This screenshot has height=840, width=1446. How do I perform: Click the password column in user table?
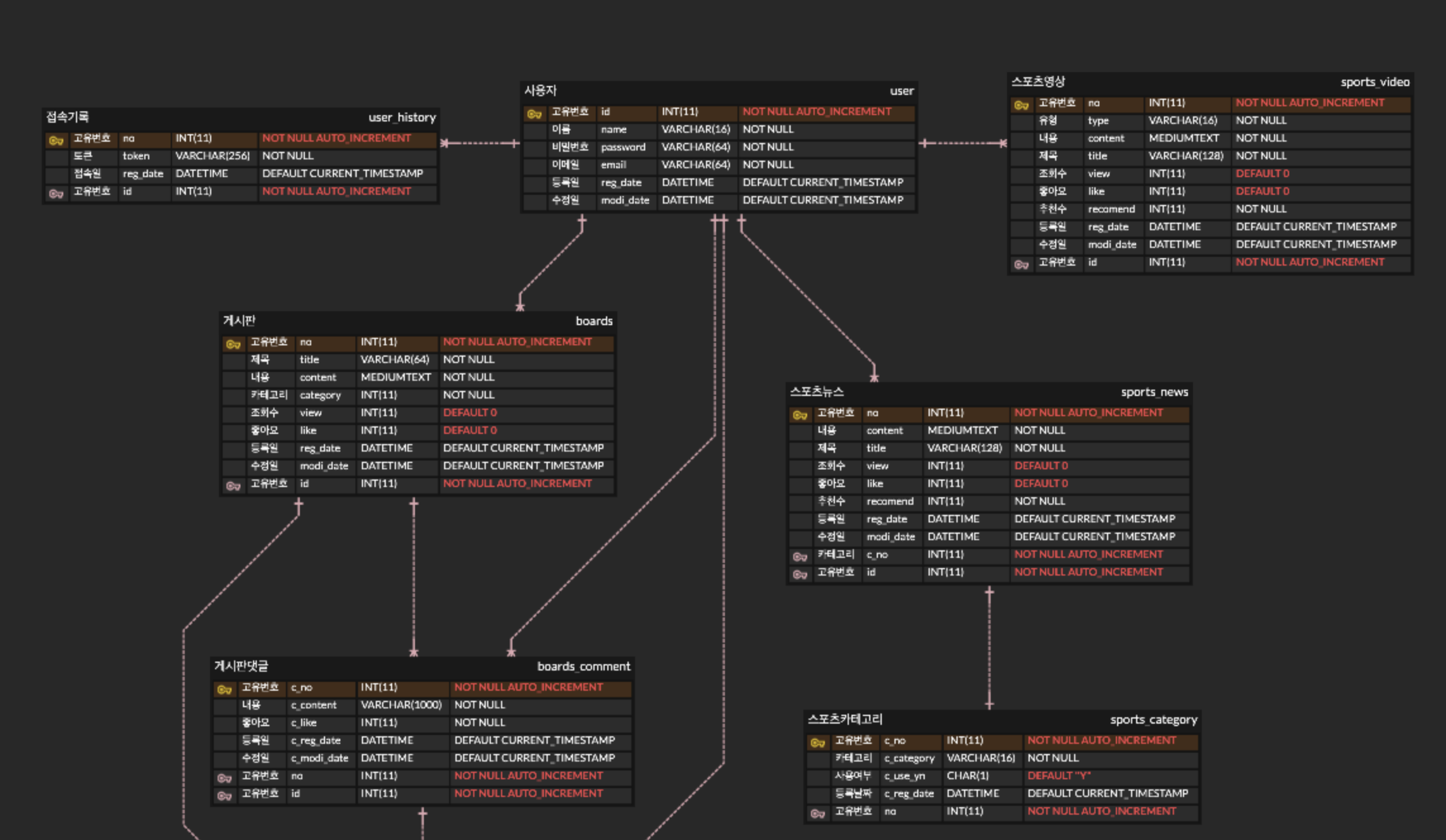pyautogui.click(x=623, y=147)
